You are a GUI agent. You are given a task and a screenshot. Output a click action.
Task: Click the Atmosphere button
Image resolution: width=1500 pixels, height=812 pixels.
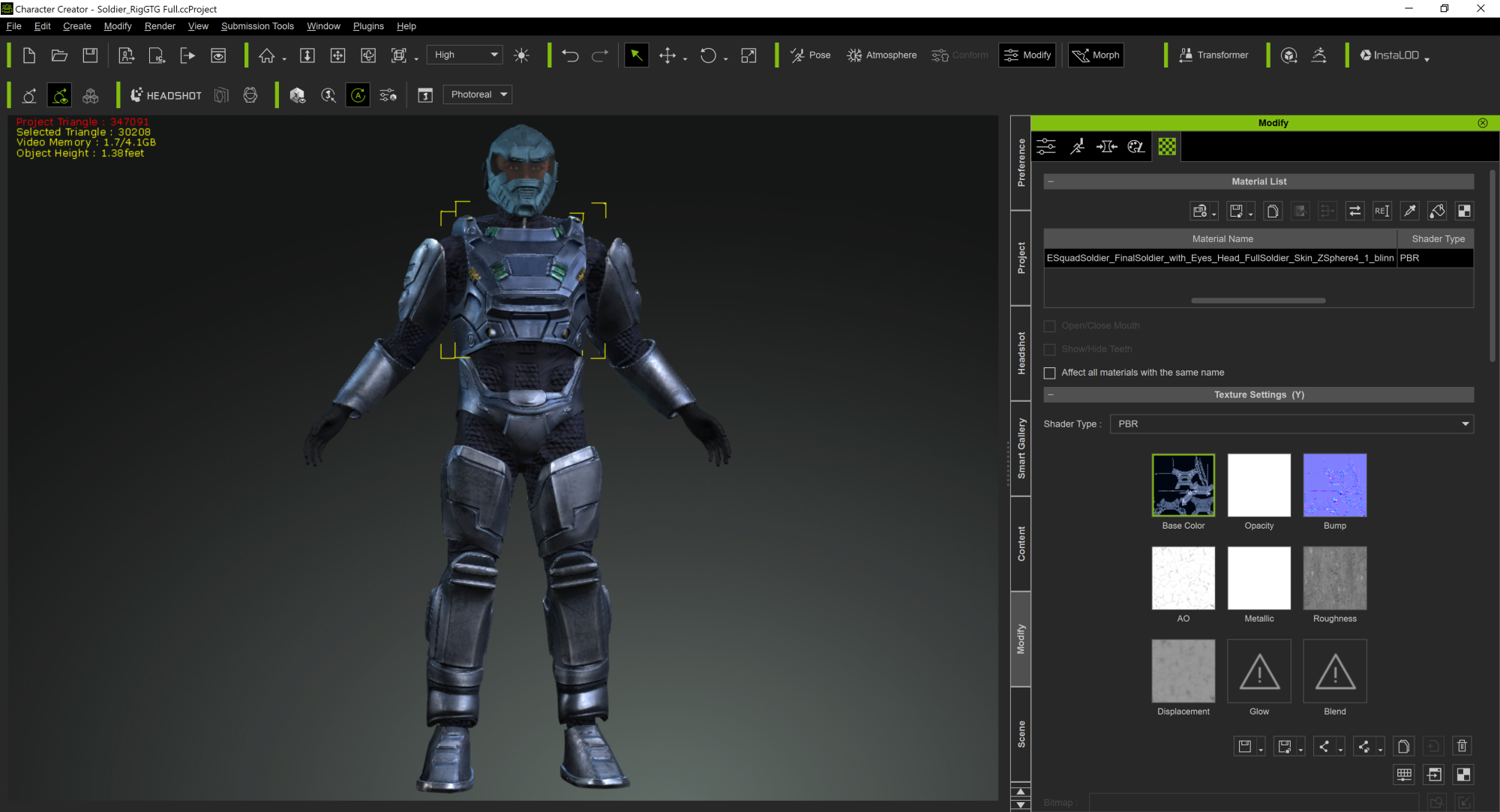(881, 55)
